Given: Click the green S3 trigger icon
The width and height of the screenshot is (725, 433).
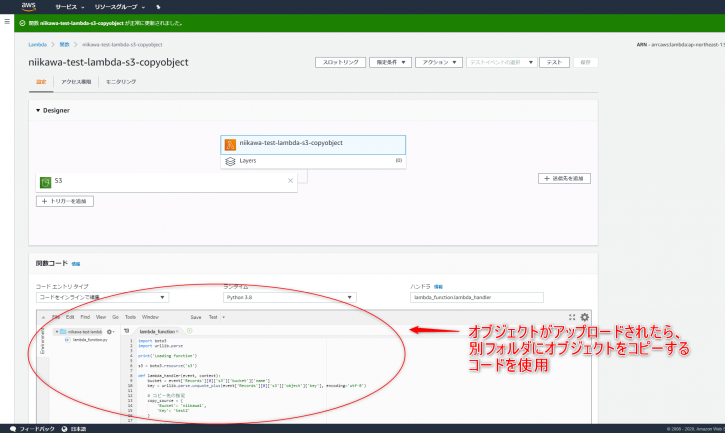Looking at the screenshot, I should [x=45, y=182].
